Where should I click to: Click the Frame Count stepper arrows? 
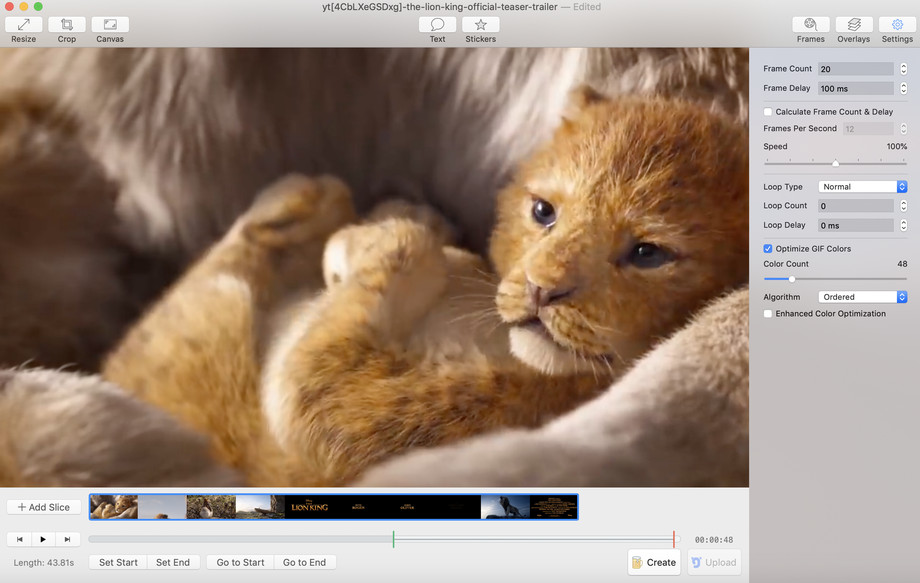903,69
